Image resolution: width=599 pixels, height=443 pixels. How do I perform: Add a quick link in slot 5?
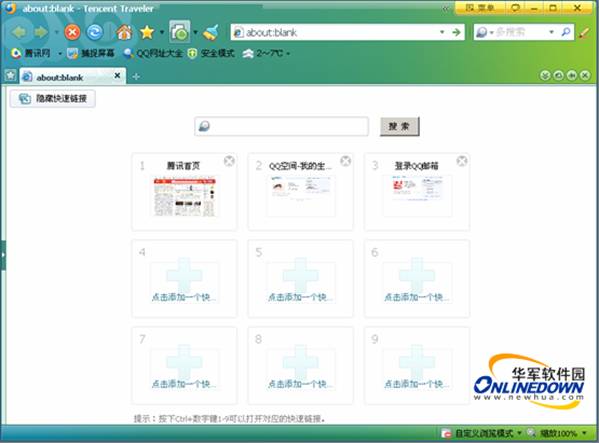301,279
